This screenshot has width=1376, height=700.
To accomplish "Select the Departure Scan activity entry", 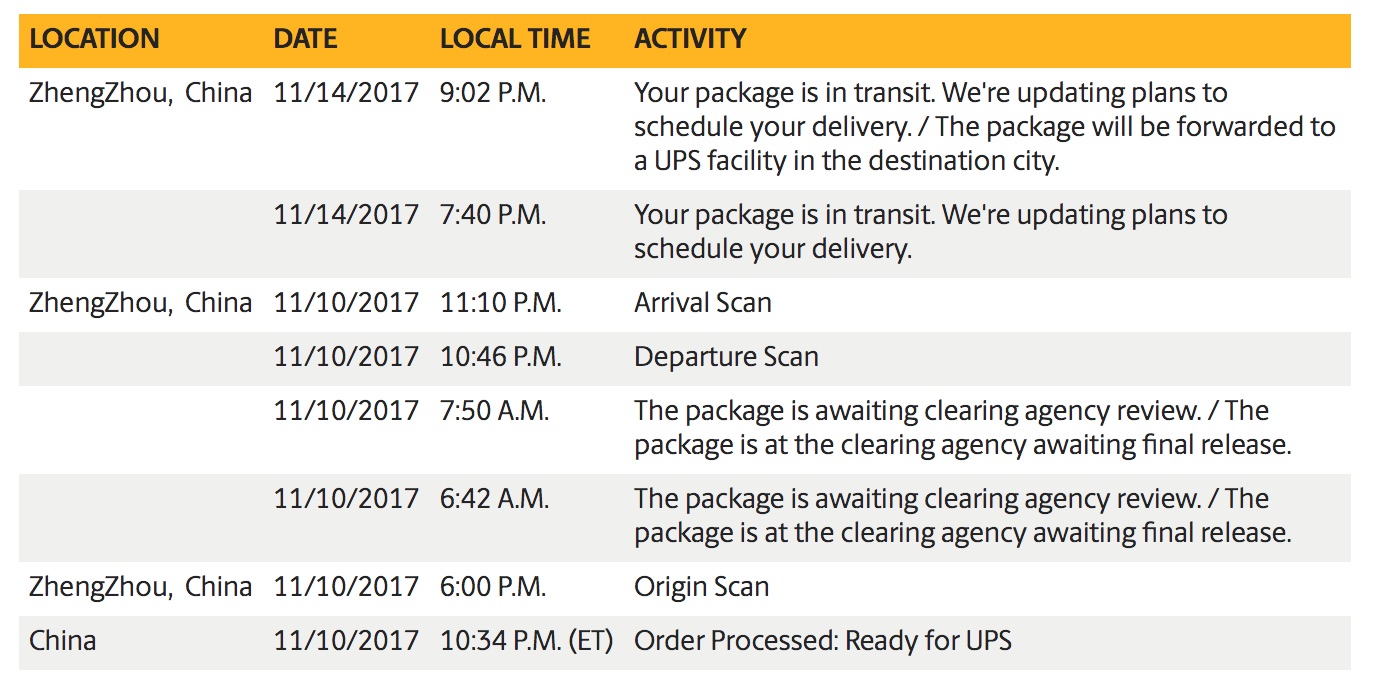I will point(726,357).
